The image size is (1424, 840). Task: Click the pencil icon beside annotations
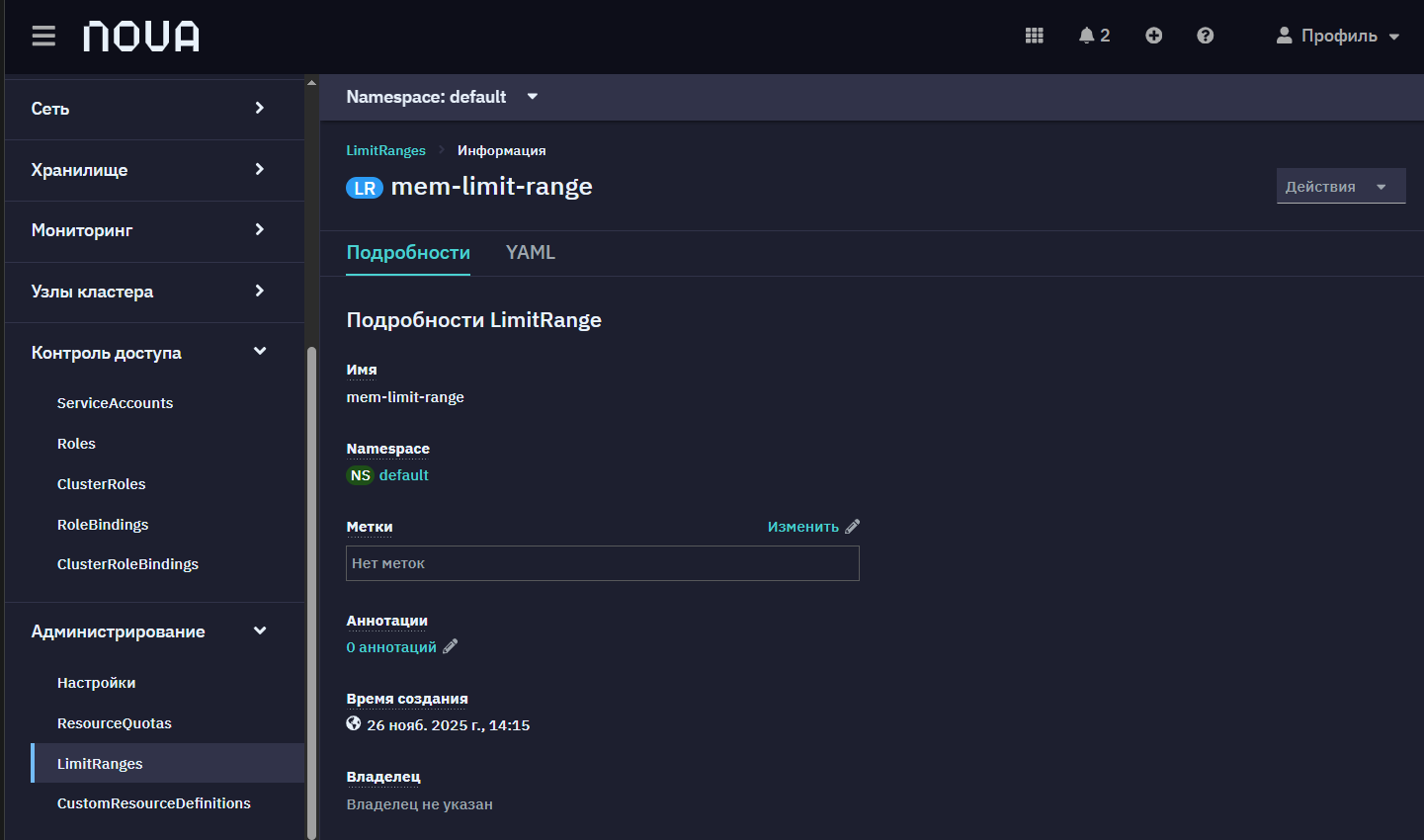click(x=451, y=646)
